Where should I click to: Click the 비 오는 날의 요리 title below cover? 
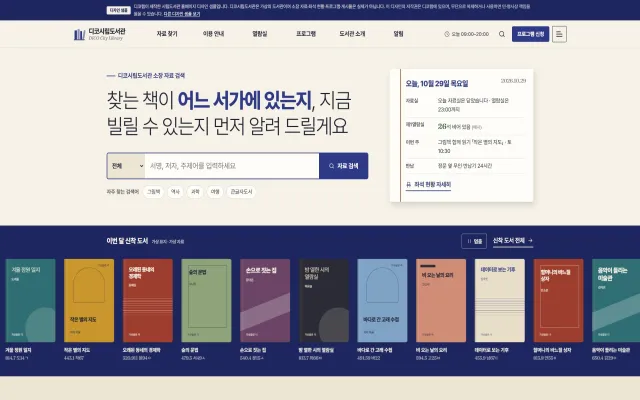[x=429, y=350]
